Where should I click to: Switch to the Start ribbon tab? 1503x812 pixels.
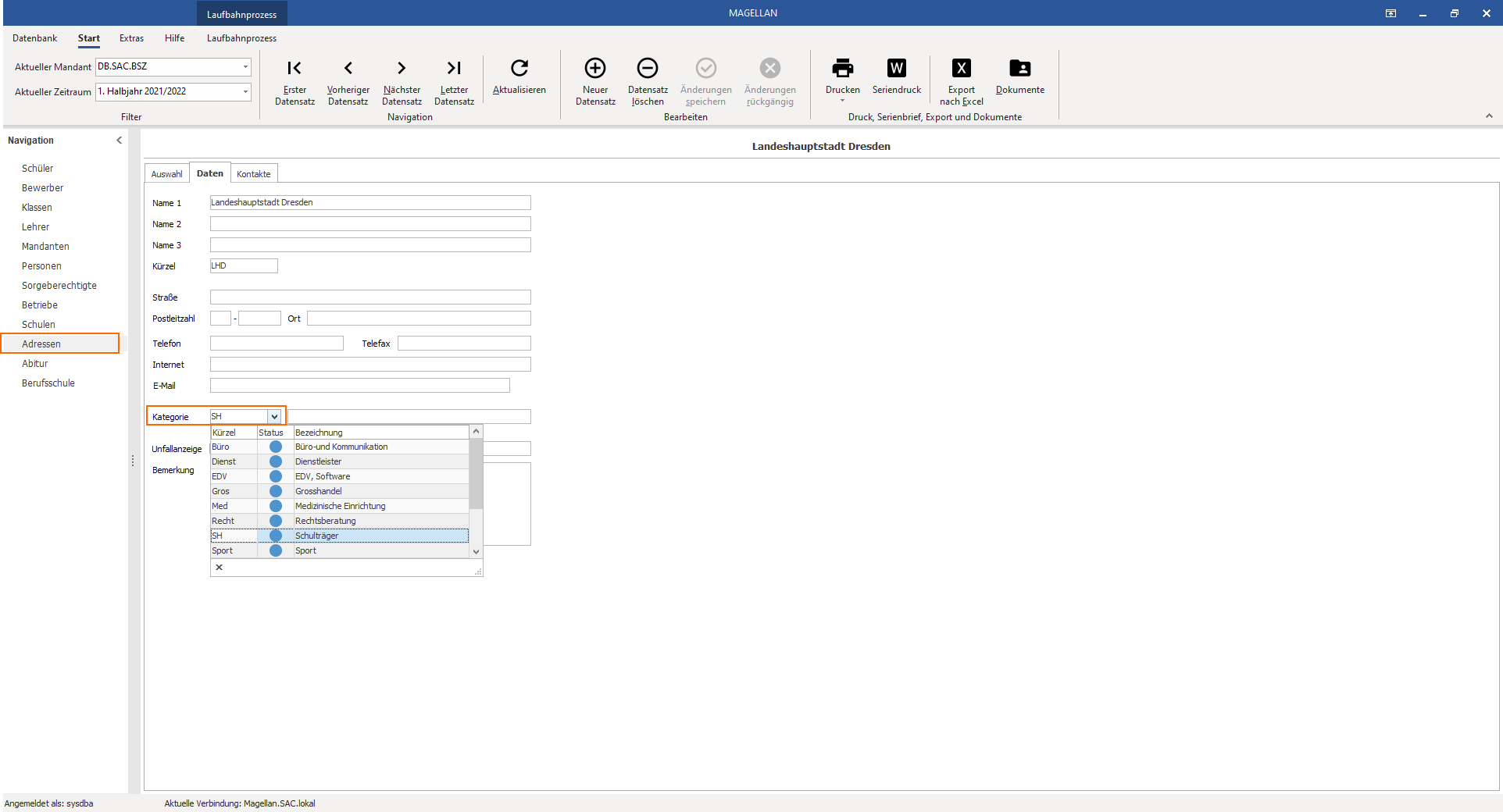[x=89, y=38]
